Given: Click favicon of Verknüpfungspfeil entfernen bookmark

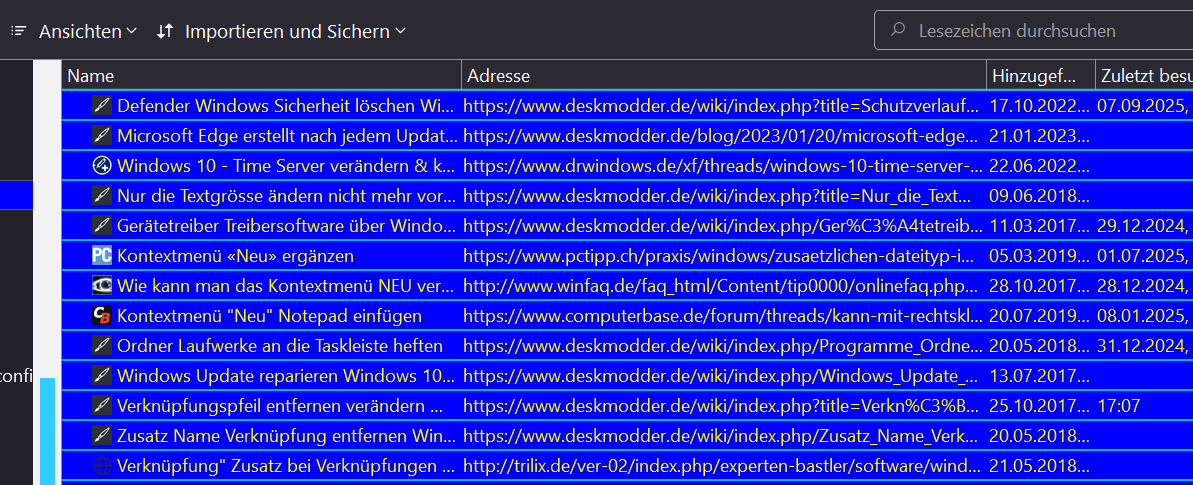Looking at the screenshot, I should [x=102, y=405].
